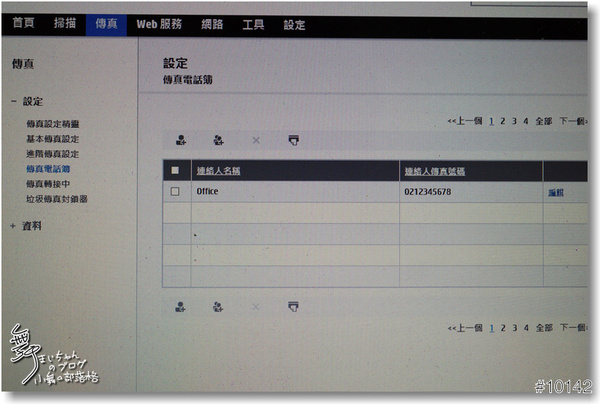Click print icon below the table
This screenshot has height=404, width=600.
coord(293,306)
